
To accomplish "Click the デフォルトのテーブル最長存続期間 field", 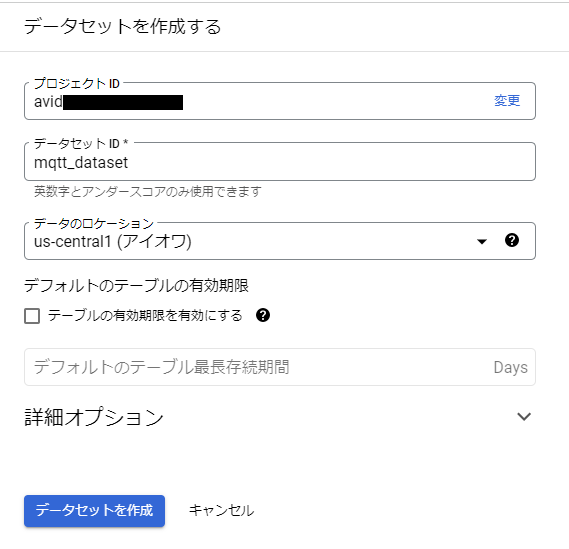I will tap(280, 367).
